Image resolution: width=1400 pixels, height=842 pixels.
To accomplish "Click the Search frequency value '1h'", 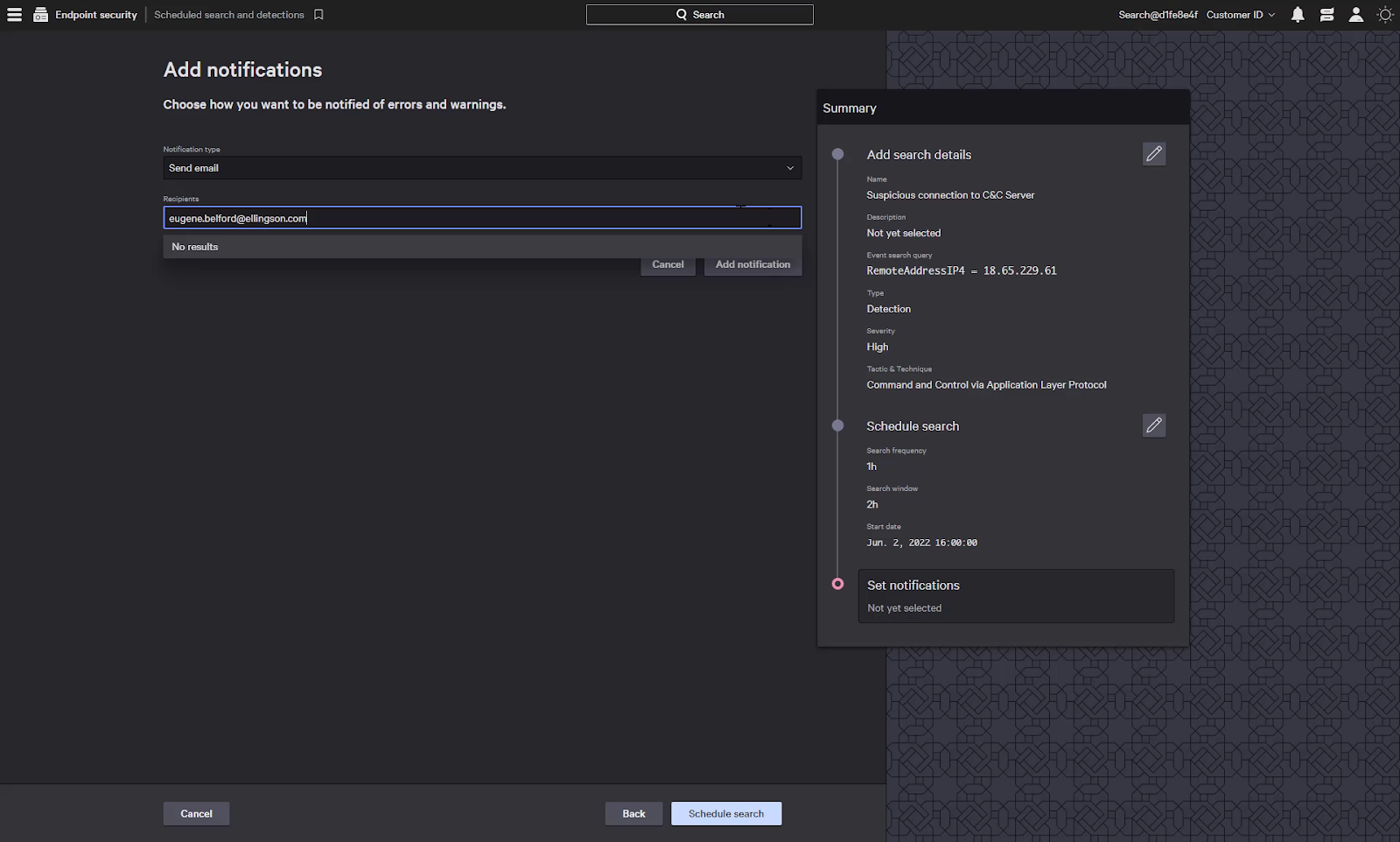I will 871,467.
